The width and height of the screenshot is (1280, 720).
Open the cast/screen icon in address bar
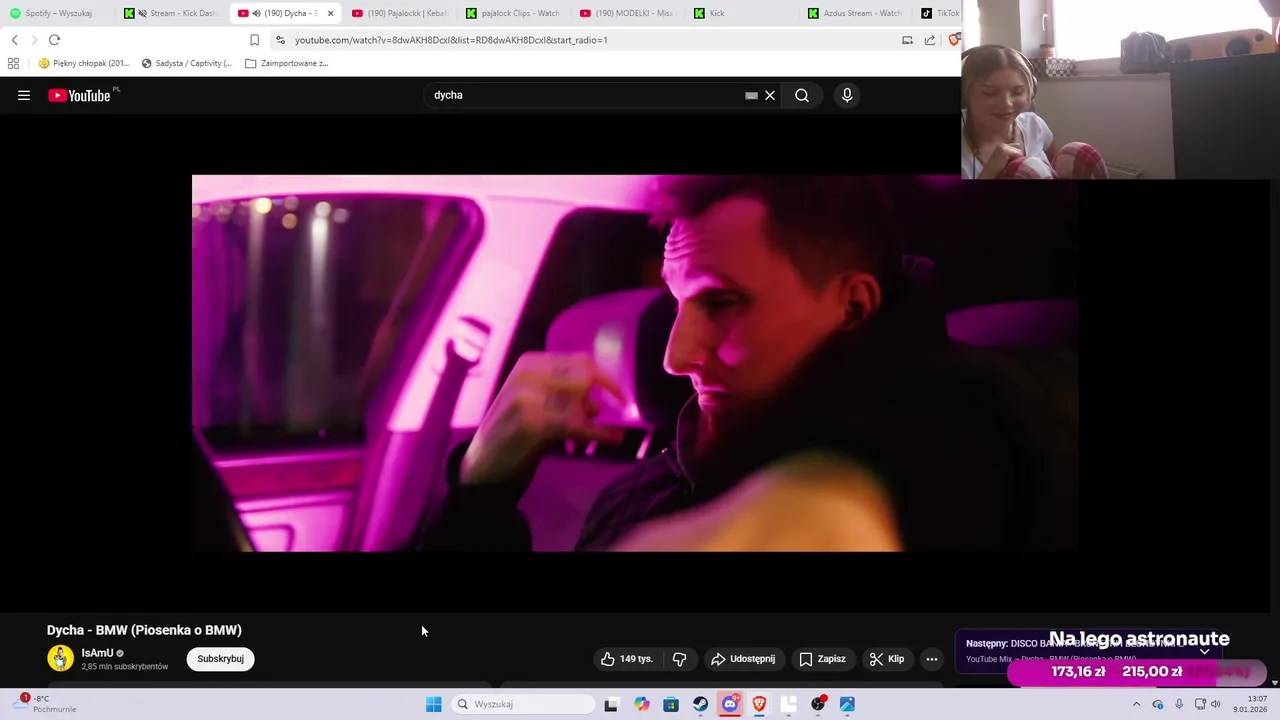[x=907, y=40]
